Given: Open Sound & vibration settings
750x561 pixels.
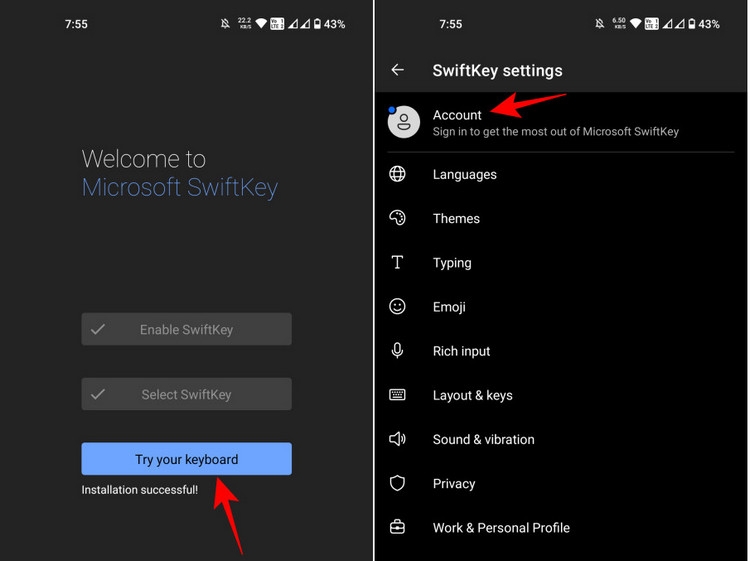Looking at the screenshot, I should pyautogui.click(x=561, y=439).
